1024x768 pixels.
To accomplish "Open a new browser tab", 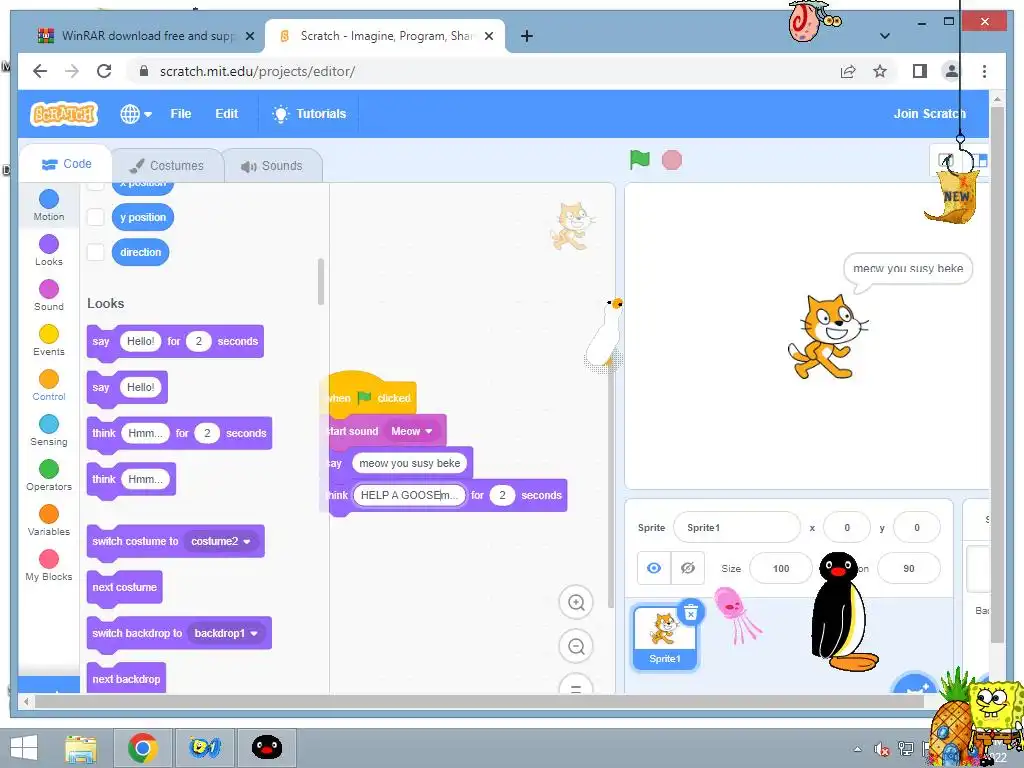I will point(526,37).
